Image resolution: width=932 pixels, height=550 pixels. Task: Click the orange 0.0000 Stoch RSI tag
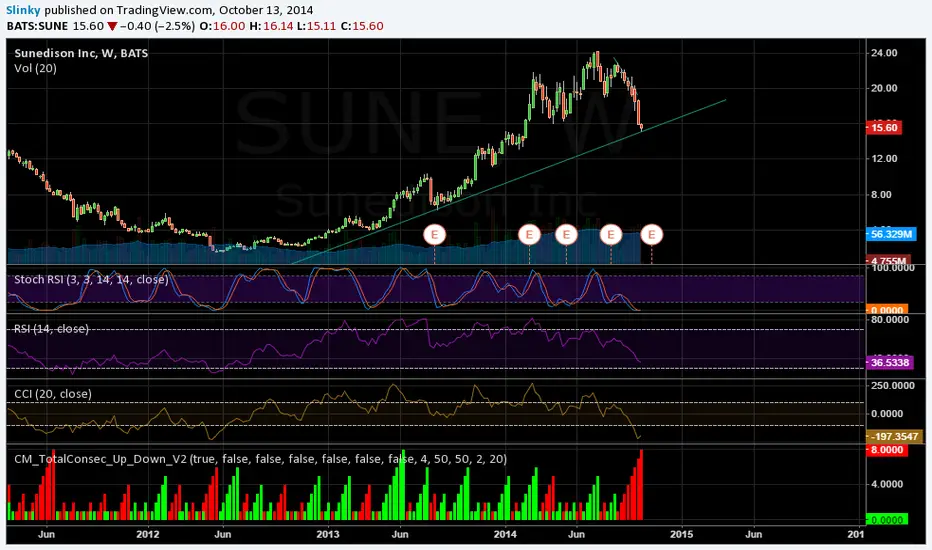887,310
